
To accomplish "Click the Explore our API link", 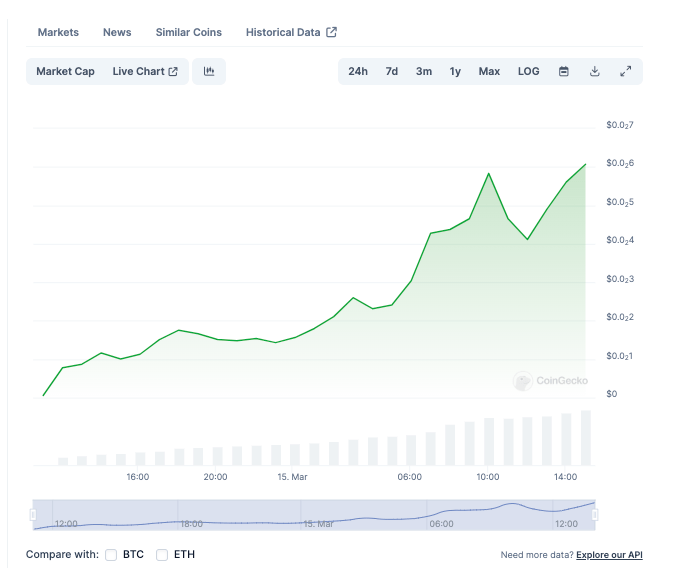I will coord(609,554).
